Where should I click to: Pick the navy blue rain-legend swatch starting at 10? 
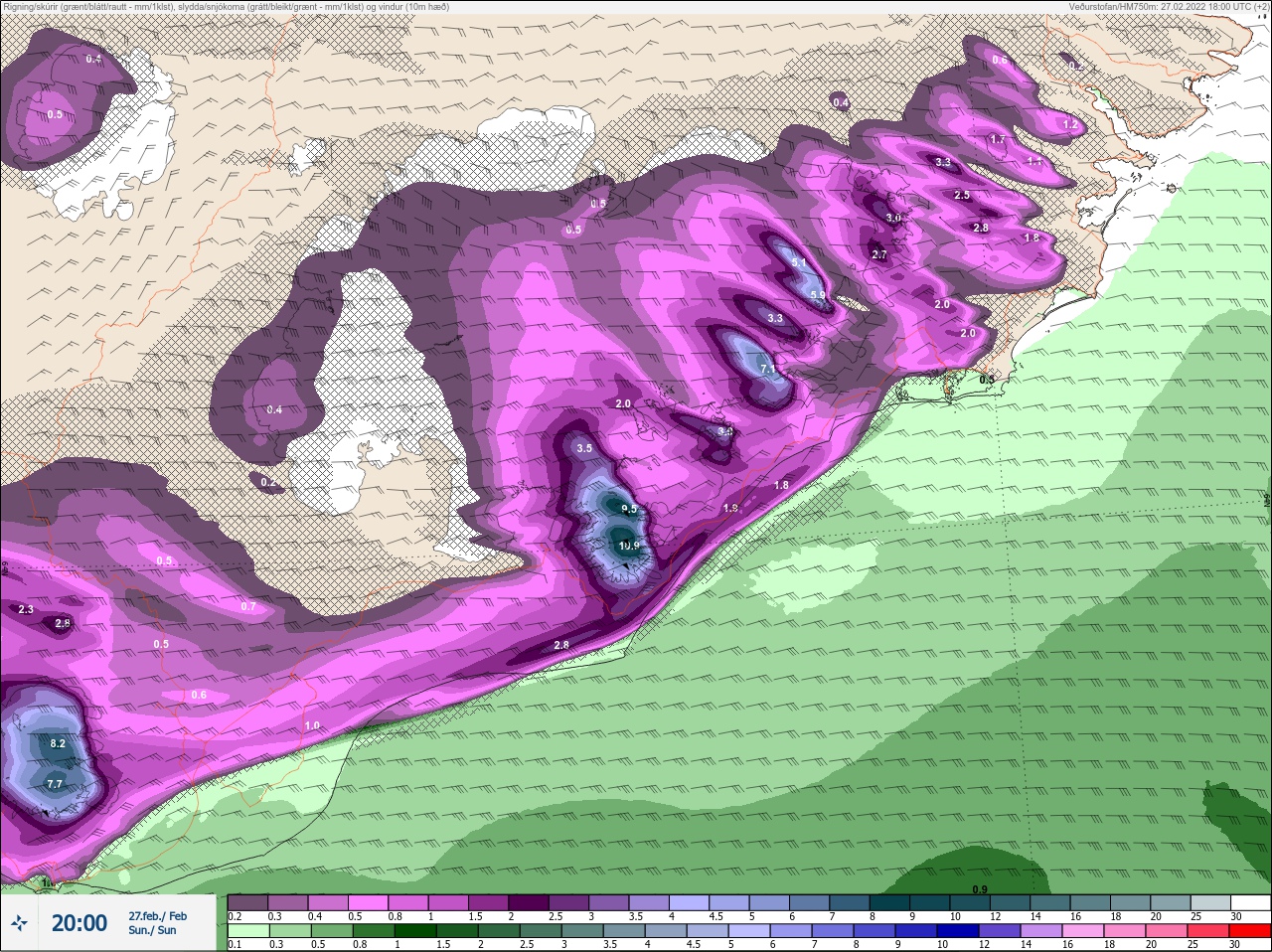click(x=958, y=931)
